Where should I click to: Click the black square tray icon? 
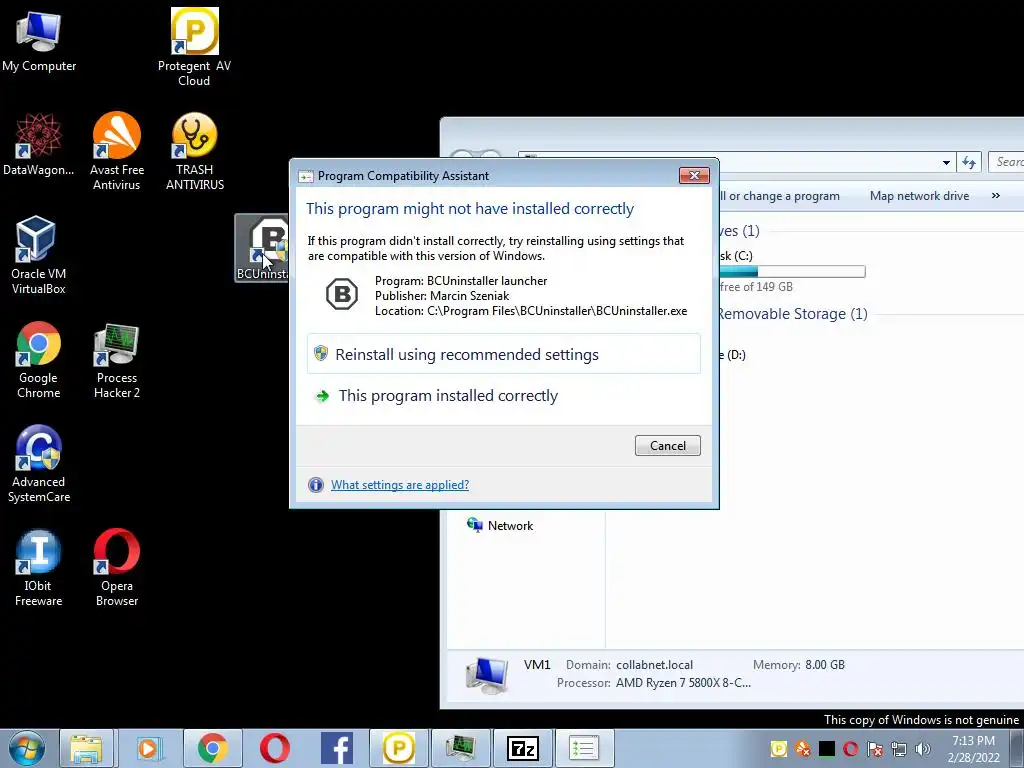click(x=827, y=748)
